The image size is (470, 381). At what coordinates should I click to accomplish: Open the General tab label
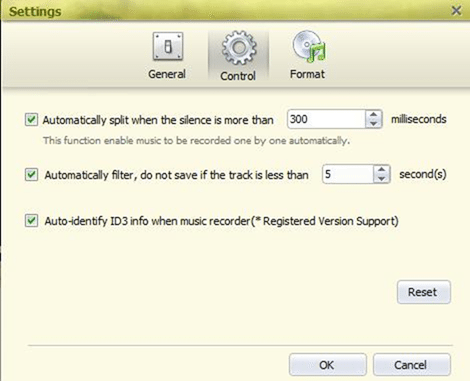pos(167,74)
